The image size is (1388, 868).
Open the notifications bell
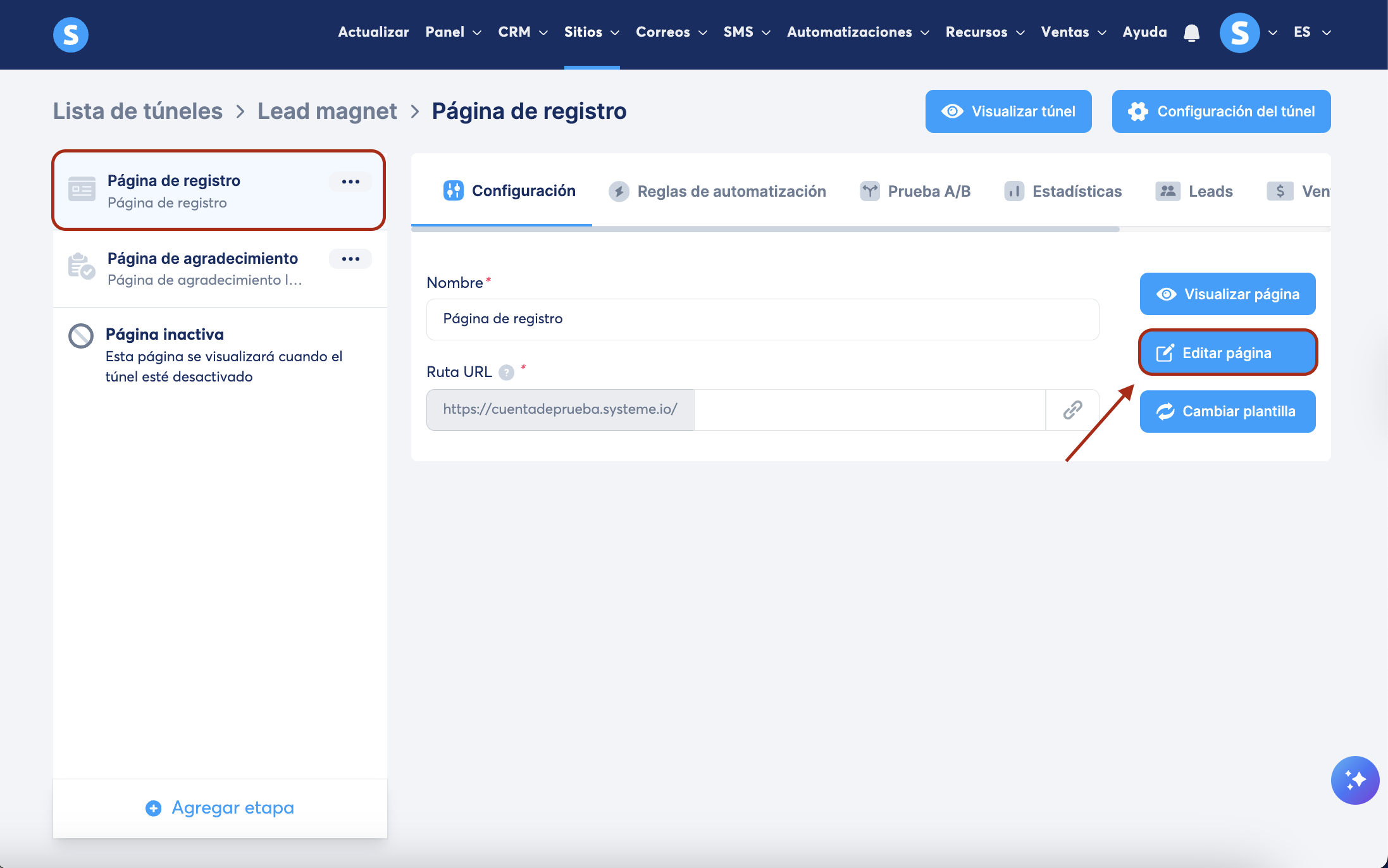tap(1191, 32)
